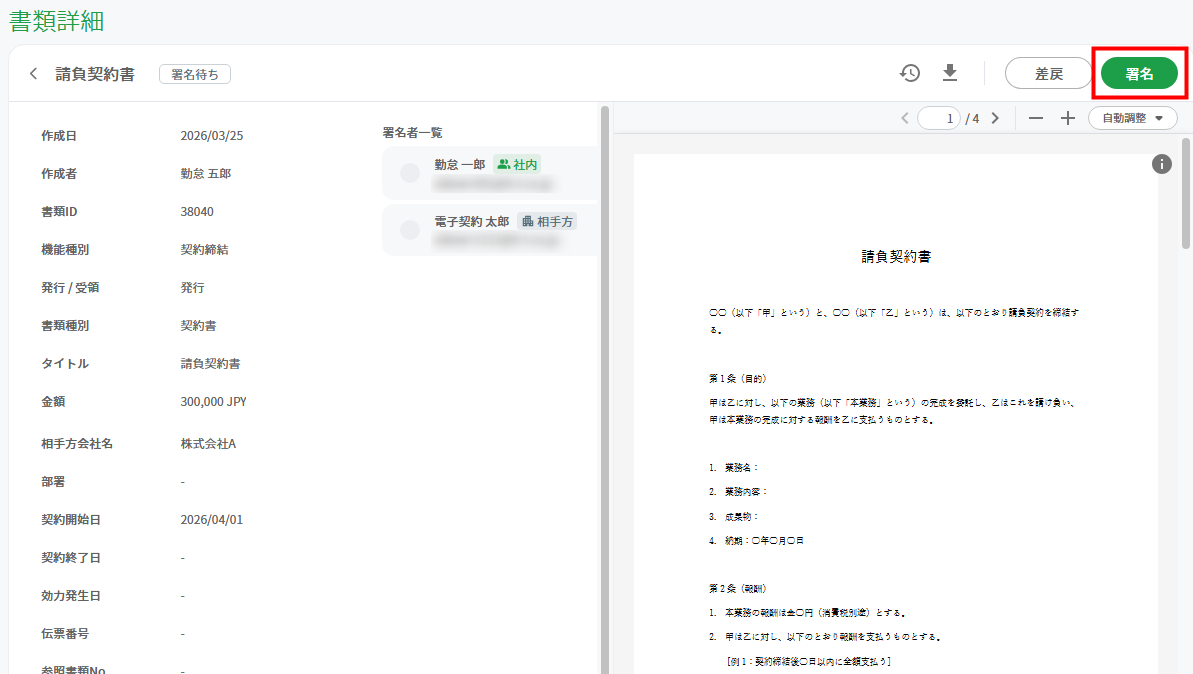Click the 差戻 button

click(x=1048, y=74)
